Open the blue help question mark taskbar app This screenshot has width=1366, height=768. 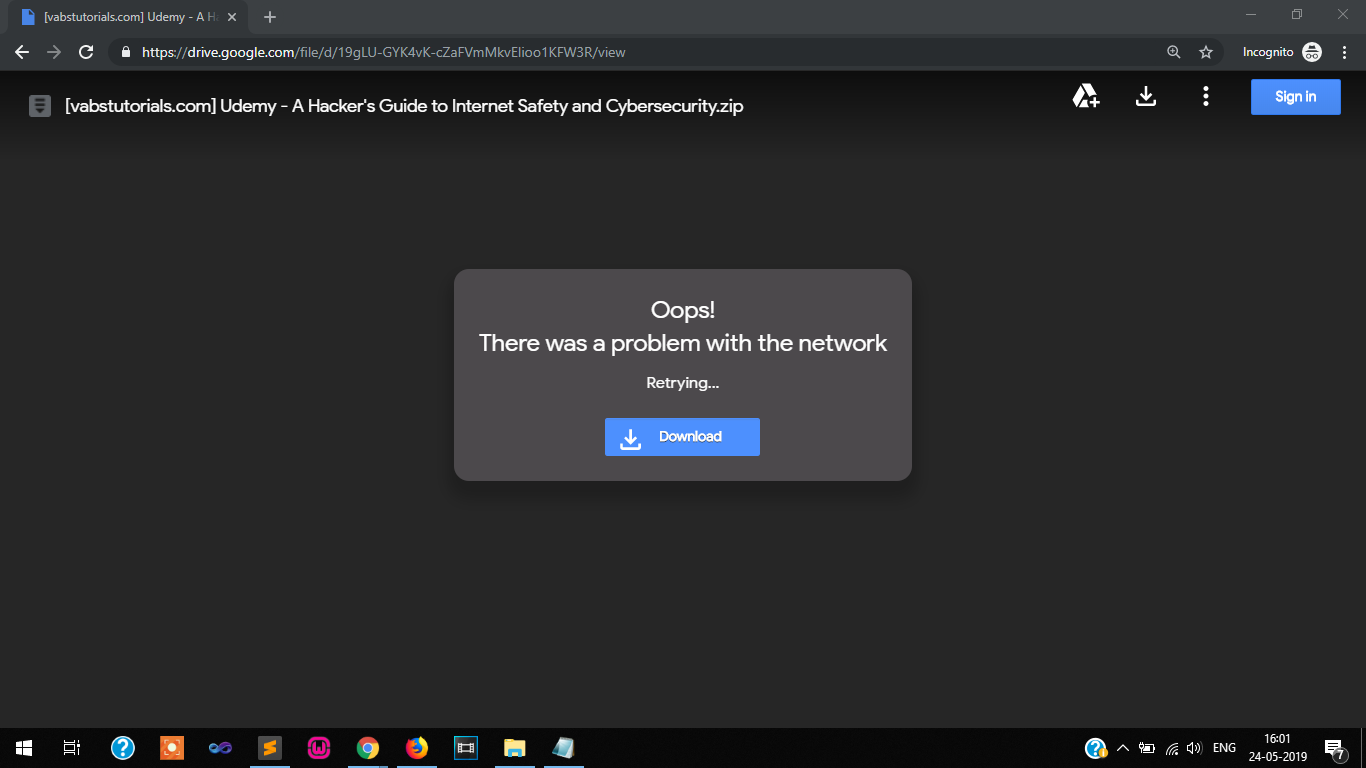pos(123,748)
